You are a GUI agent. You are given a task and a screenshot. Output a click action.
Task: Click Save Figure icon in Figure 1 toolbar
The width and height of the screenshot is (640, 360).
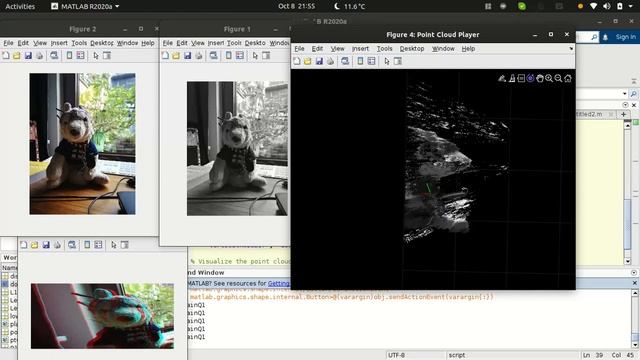coord(187,56)
